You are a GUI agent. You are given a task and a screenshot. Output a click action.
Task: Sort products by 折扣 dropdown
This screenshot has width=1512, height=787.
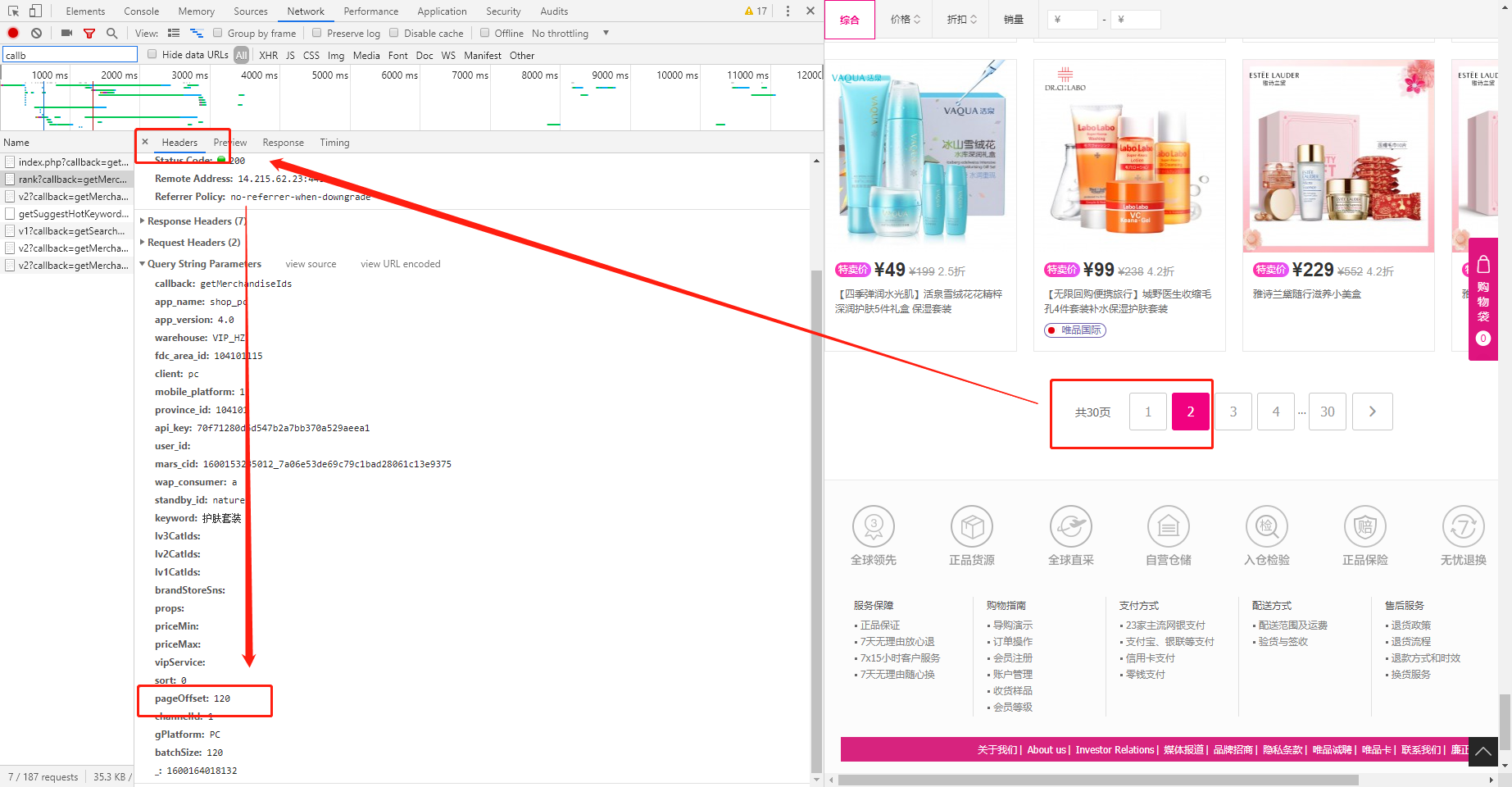coord(962,19)
